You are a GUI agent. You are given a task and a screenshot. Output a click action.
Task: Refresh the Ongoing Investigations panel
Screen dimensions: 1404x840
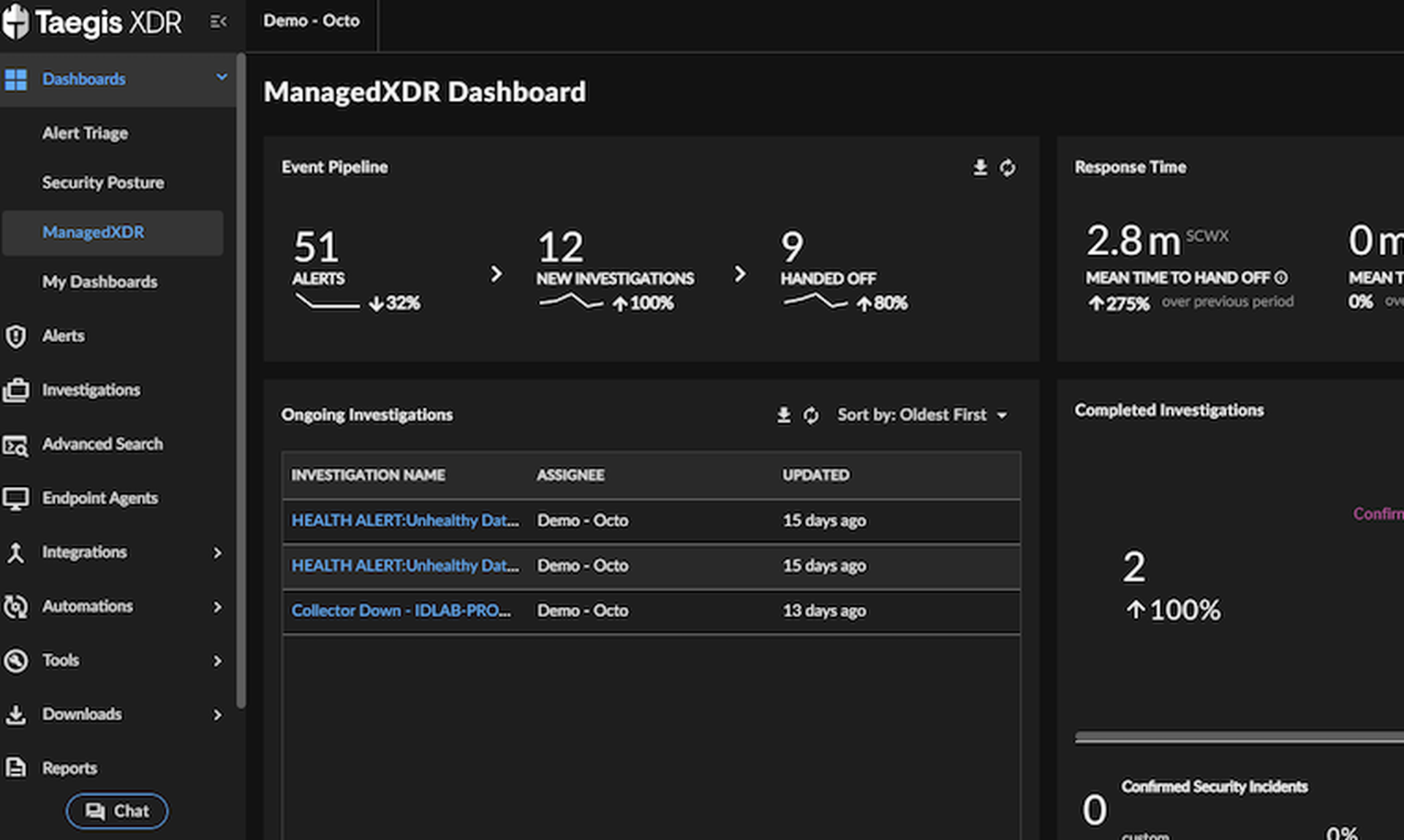point(811,415)
